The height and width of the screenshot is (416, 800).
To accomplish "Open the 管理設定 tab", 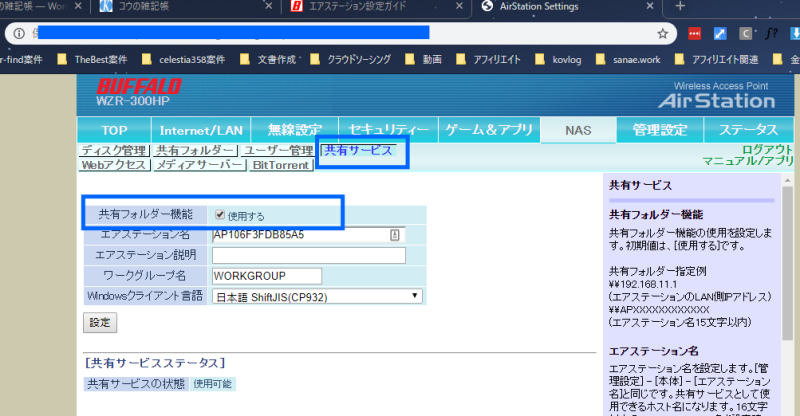I will point(659,130).
